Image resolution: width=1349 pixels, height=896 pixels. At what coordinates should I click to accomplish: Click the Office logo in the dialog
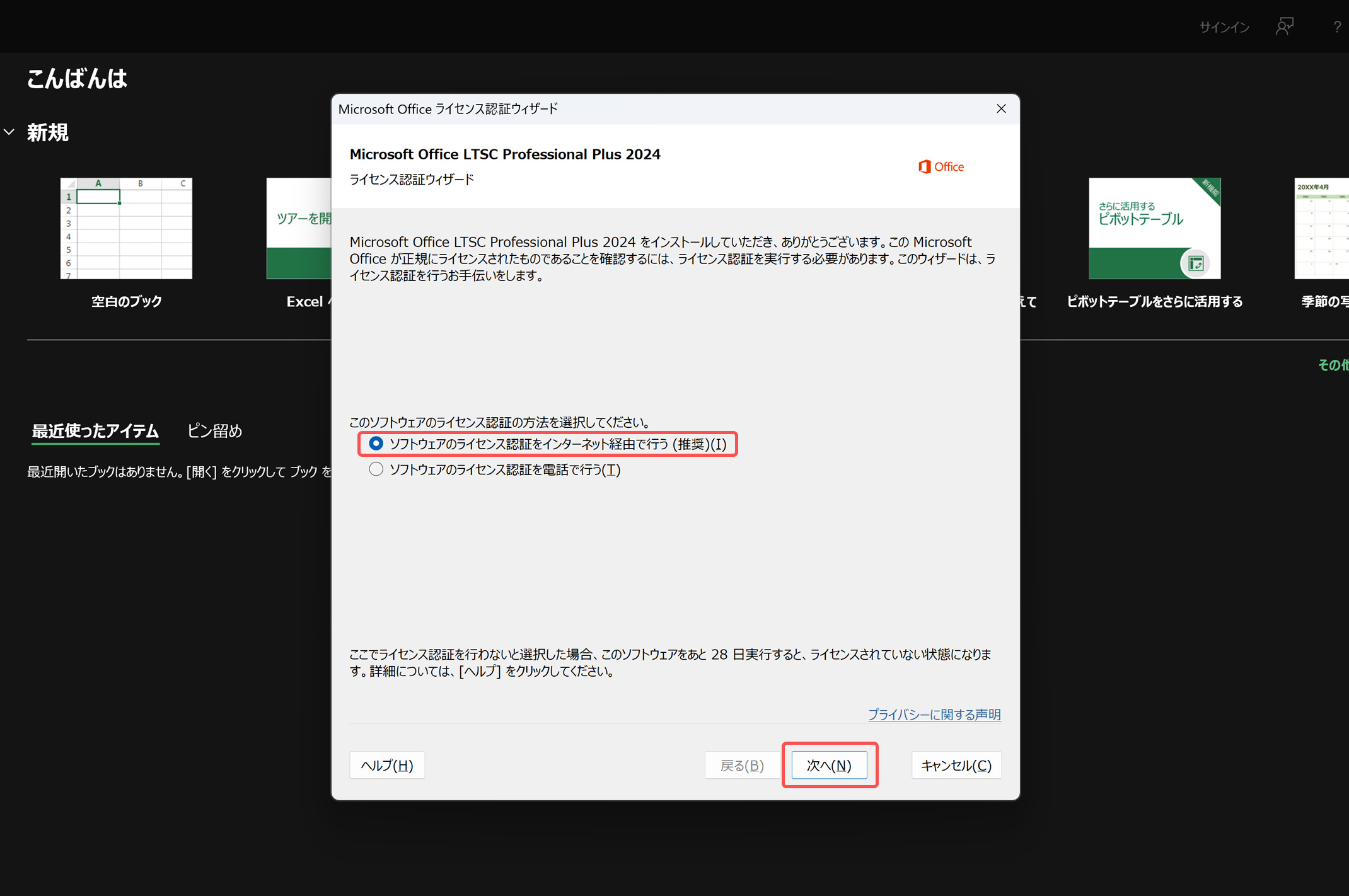(x=941, y=167)
